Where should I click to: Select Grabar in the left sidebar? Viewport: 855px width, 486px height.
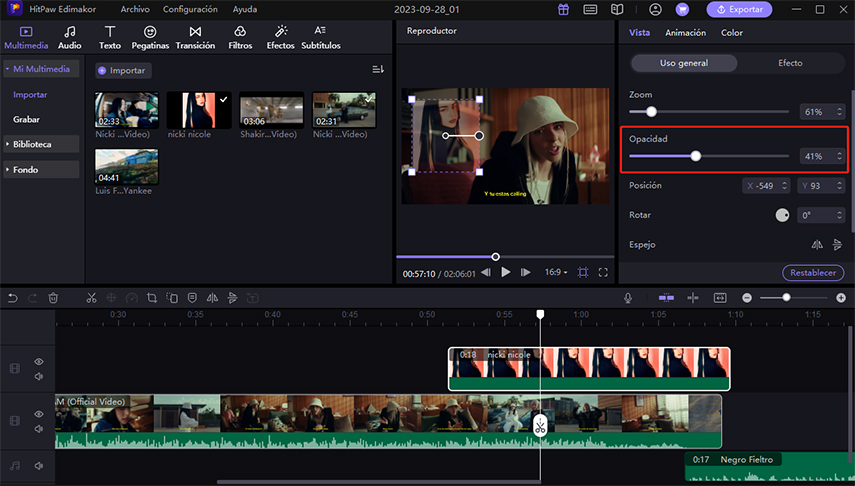tap(26, 119)
